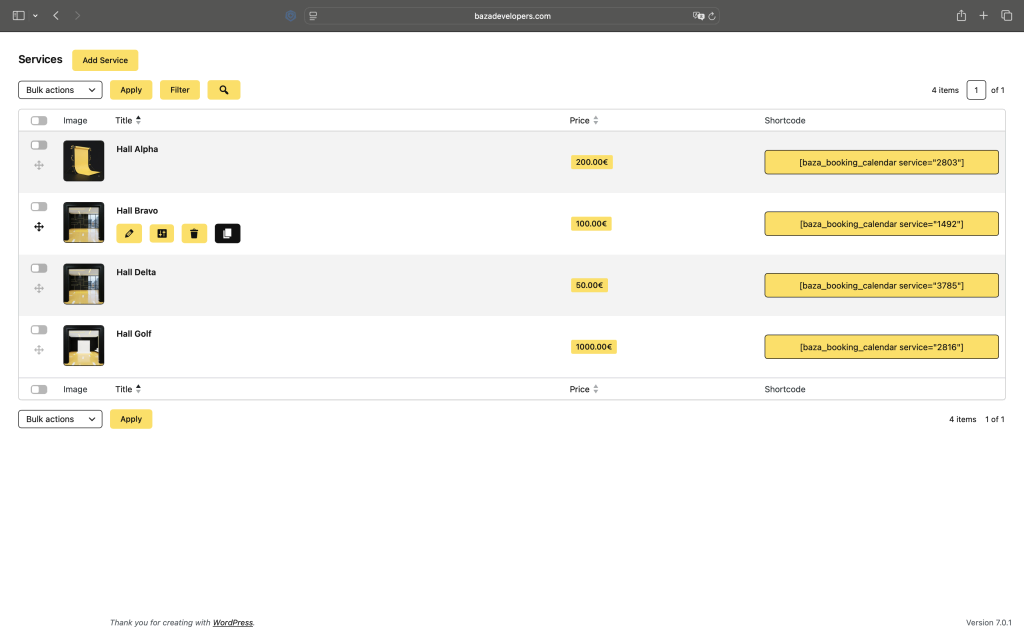Open the bottom Bulk actions dropdown
The height and width of the screenshot is (640, 1024).
(60, 419)
